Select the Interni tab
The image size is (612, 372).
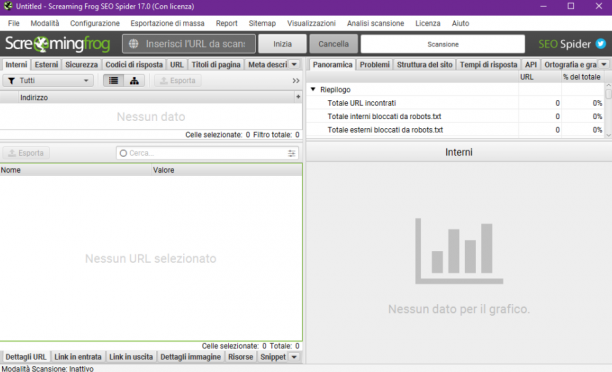(16, 64)
